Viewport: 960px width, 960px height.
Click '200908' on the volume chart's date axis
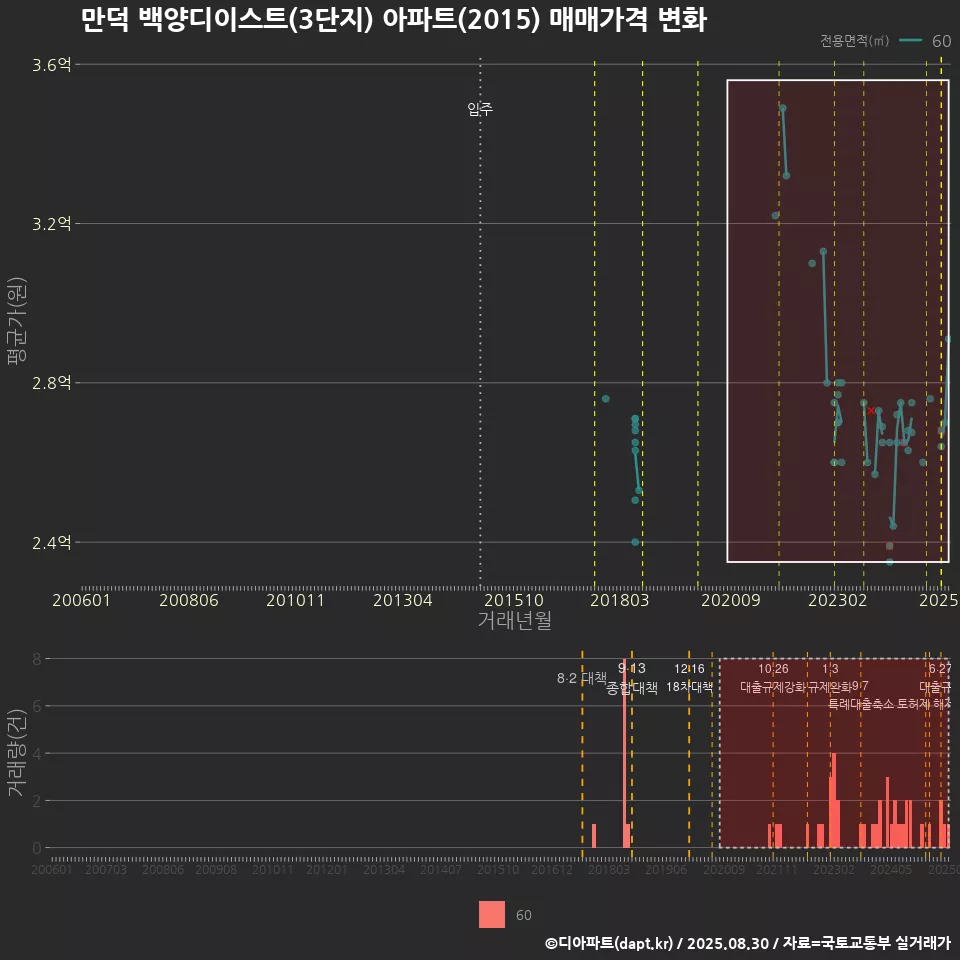[216, 869]
